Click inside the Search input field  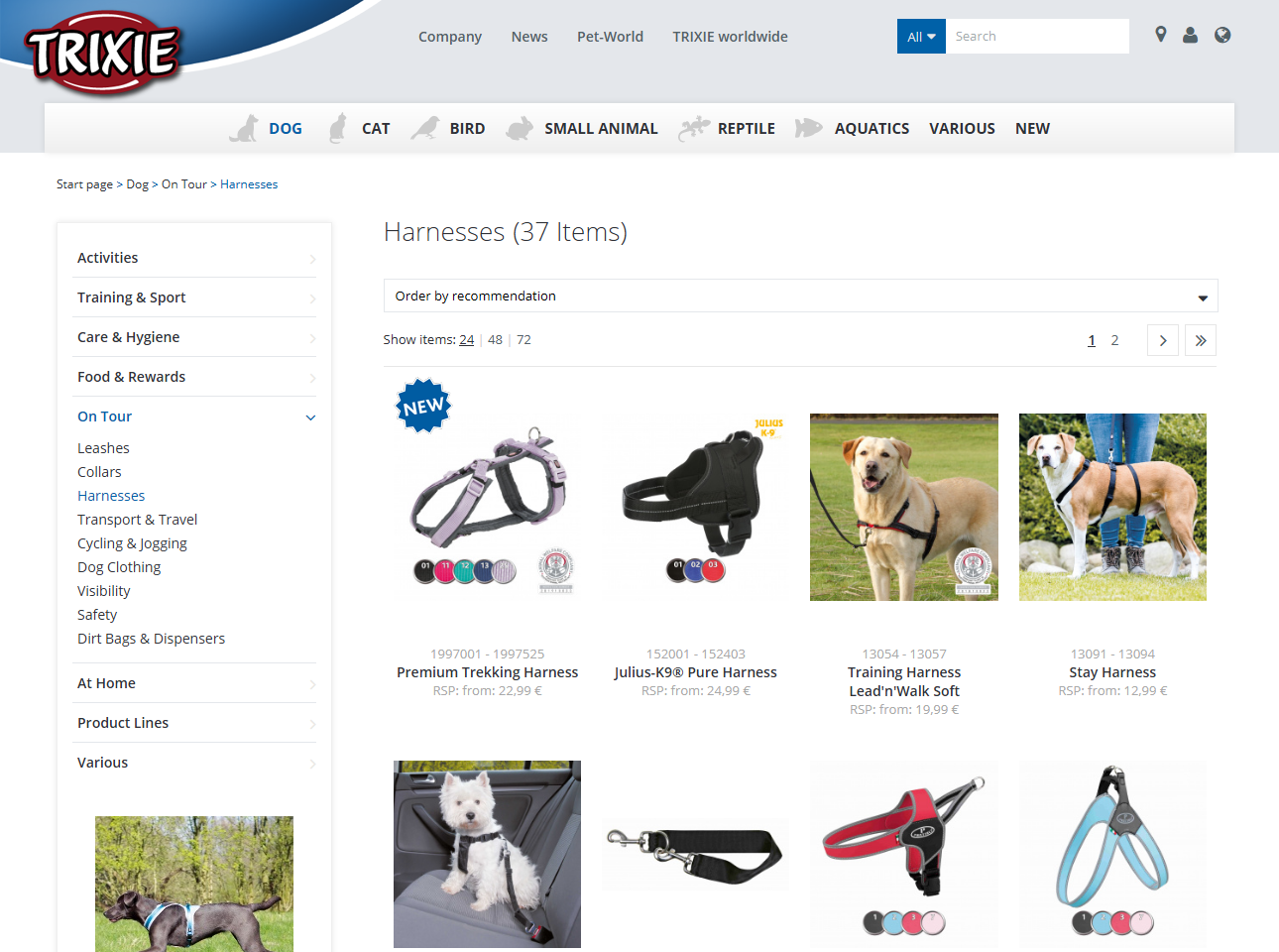pyautogui.click(x=1037, y=37)
